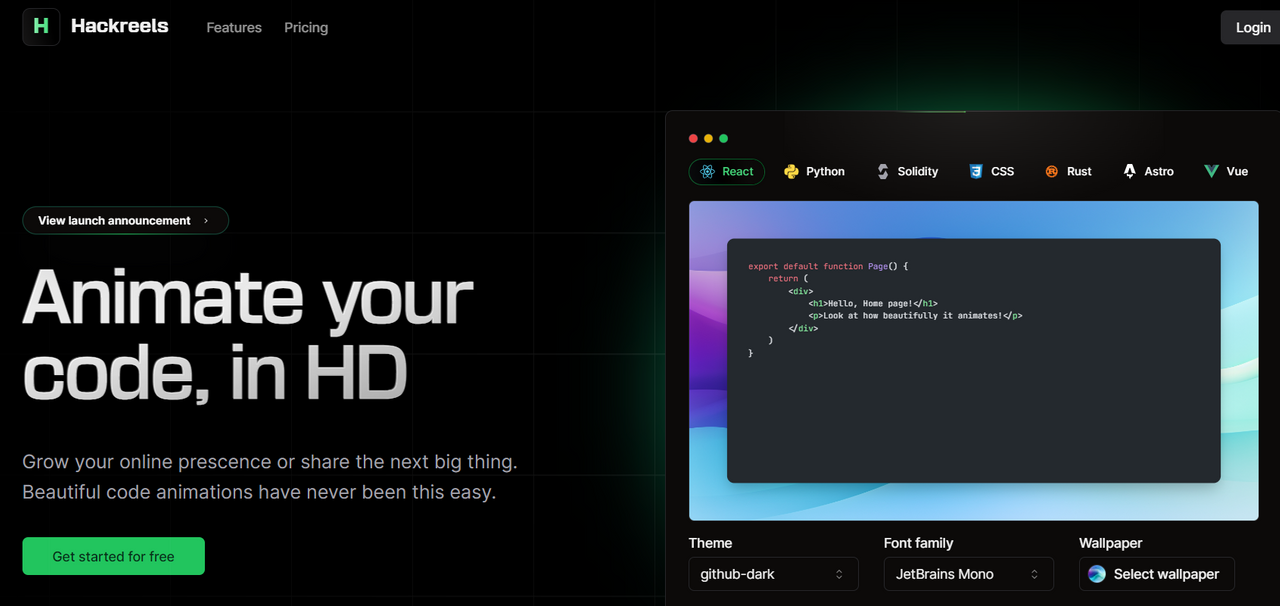Click the Python snake logo icon
The height and width of the screenshot is (606, 1280).
(791, 172)
